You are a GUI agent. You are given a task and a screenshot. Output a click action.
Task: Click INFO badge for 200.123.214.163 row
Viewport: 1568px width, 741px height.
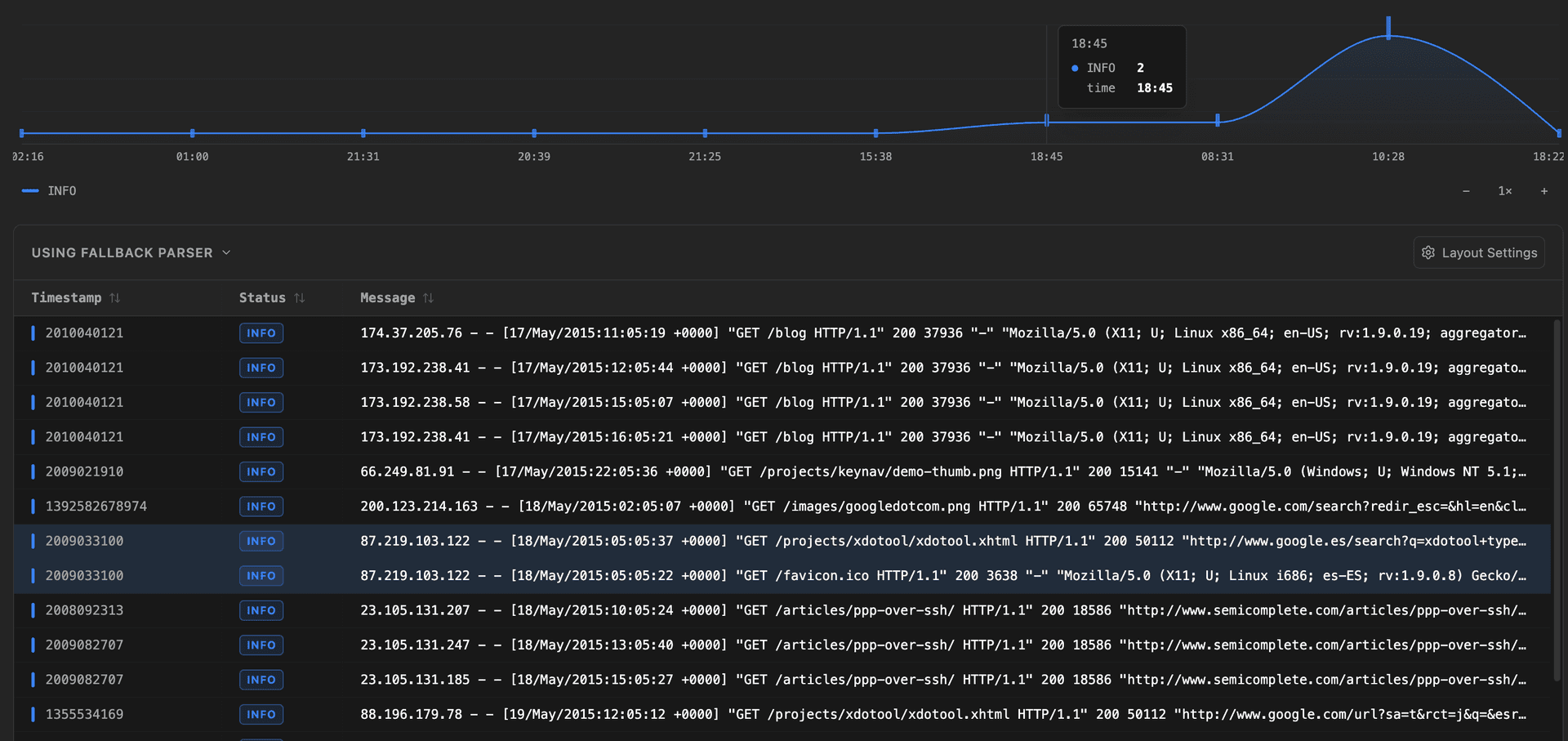point(261,506)
